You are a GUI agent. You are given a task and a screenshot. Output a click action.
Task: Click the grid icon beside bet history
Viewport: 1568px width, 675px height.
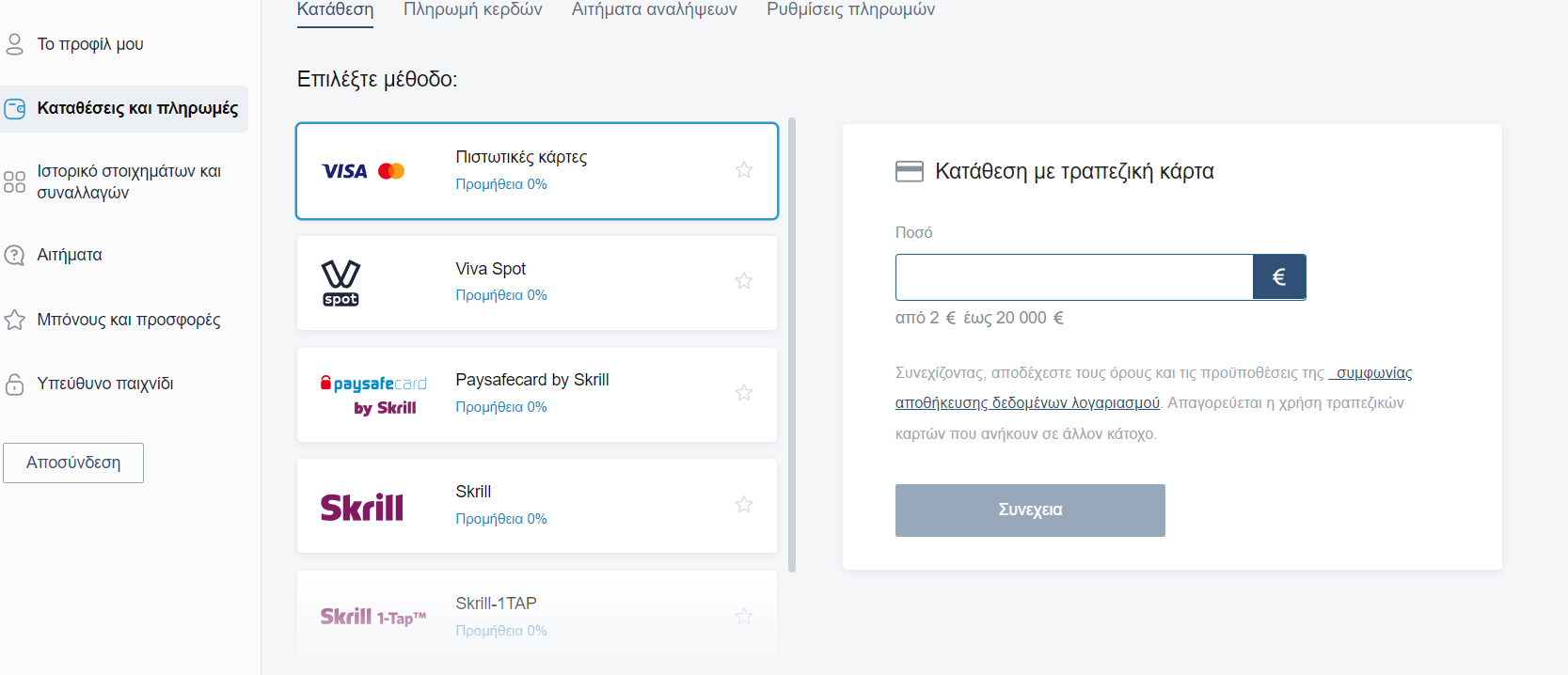point(14,181)
